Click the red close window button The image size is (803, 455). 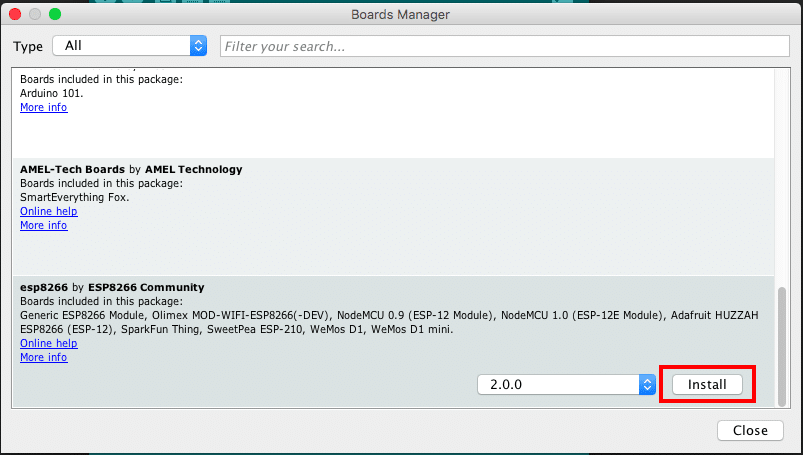click(x=14, y=15)
